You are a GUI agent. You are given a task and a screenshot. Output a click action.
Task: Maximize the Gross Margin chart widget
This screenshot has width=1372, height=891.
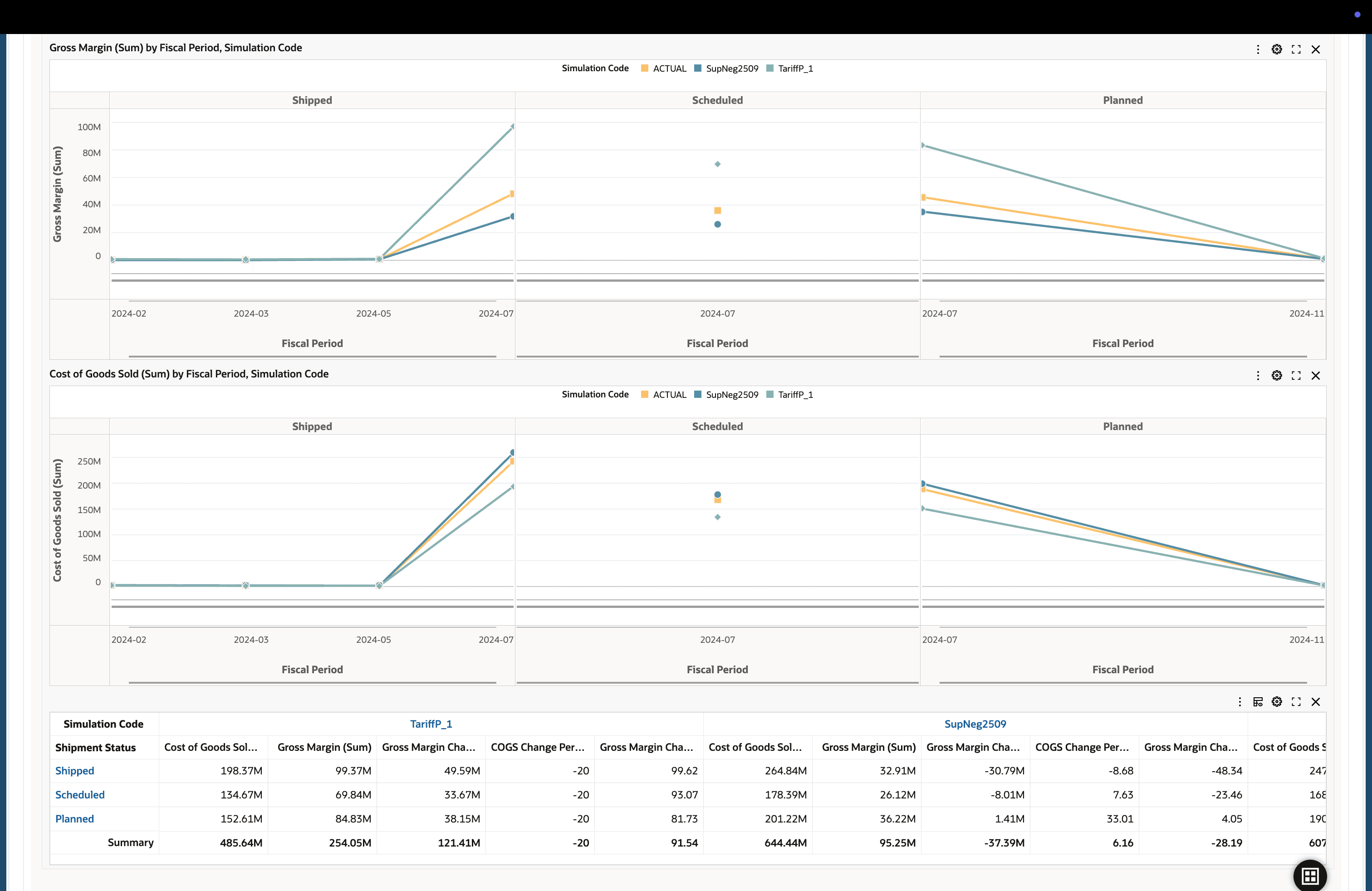point(1296,49)
